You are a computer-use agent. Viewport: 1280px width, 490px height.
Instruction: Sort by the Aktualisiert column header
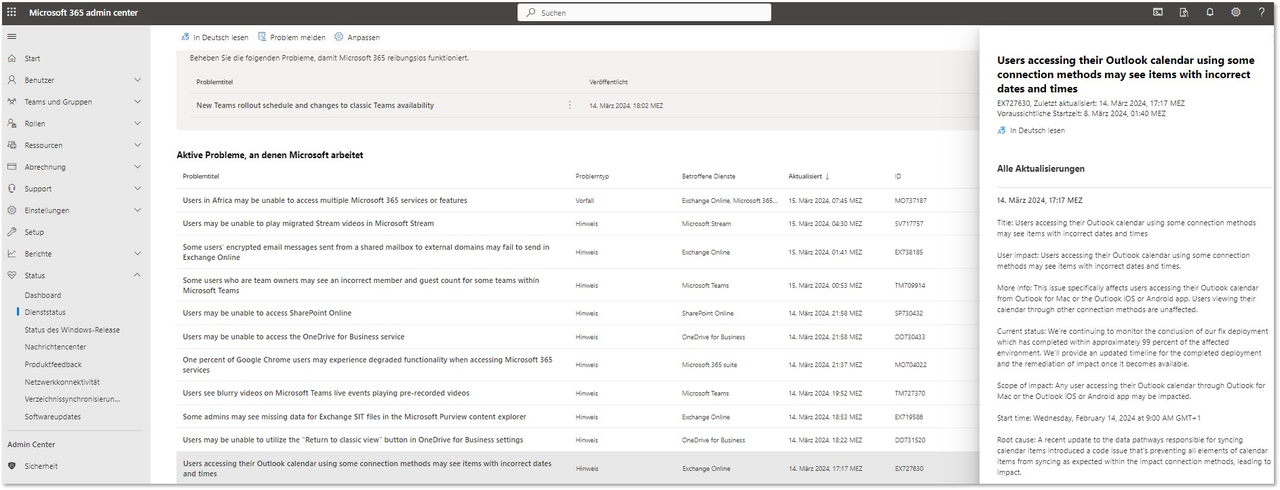point(808,176)
